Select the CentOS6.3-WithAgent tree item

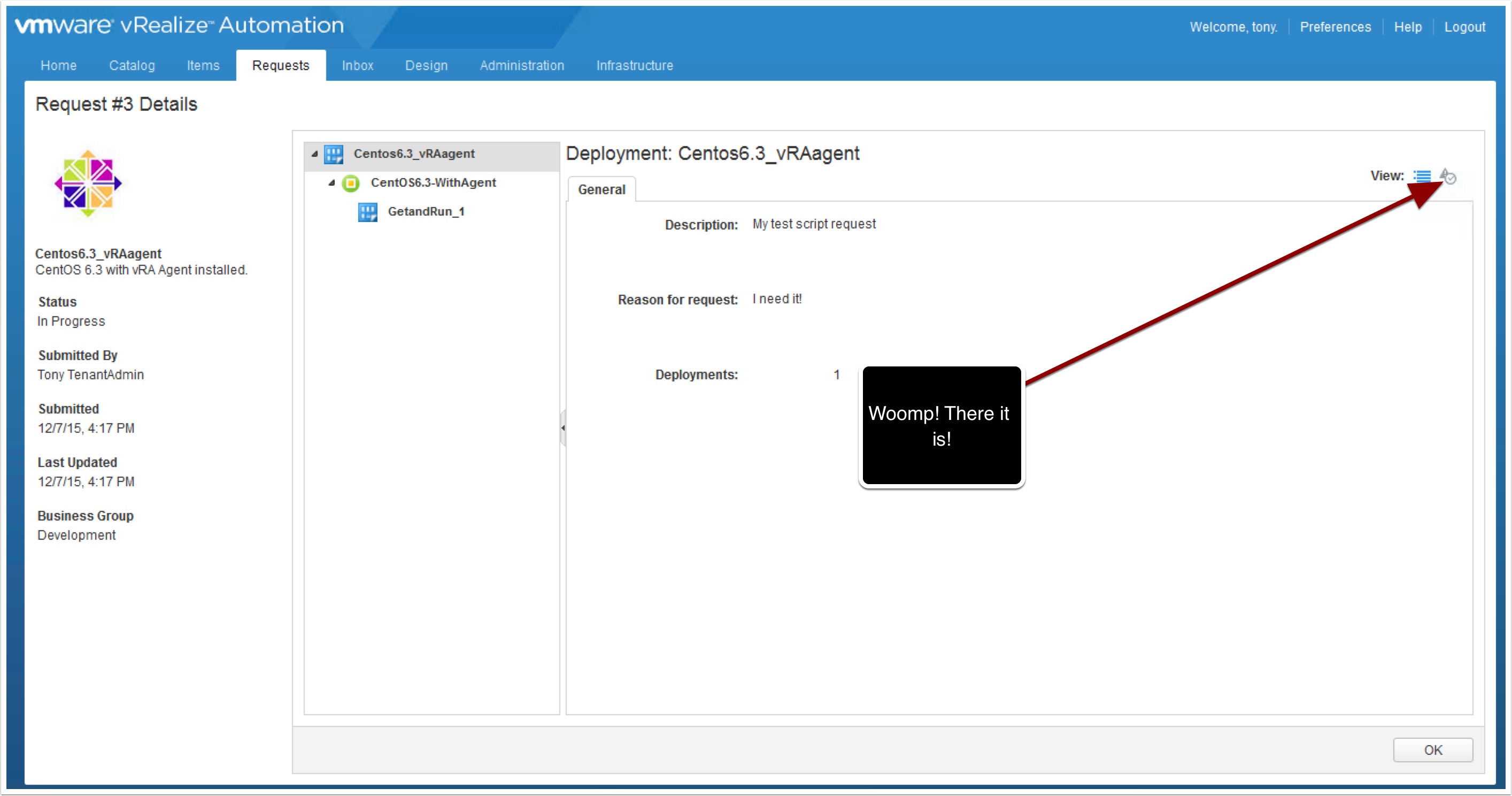pos(433,183)
